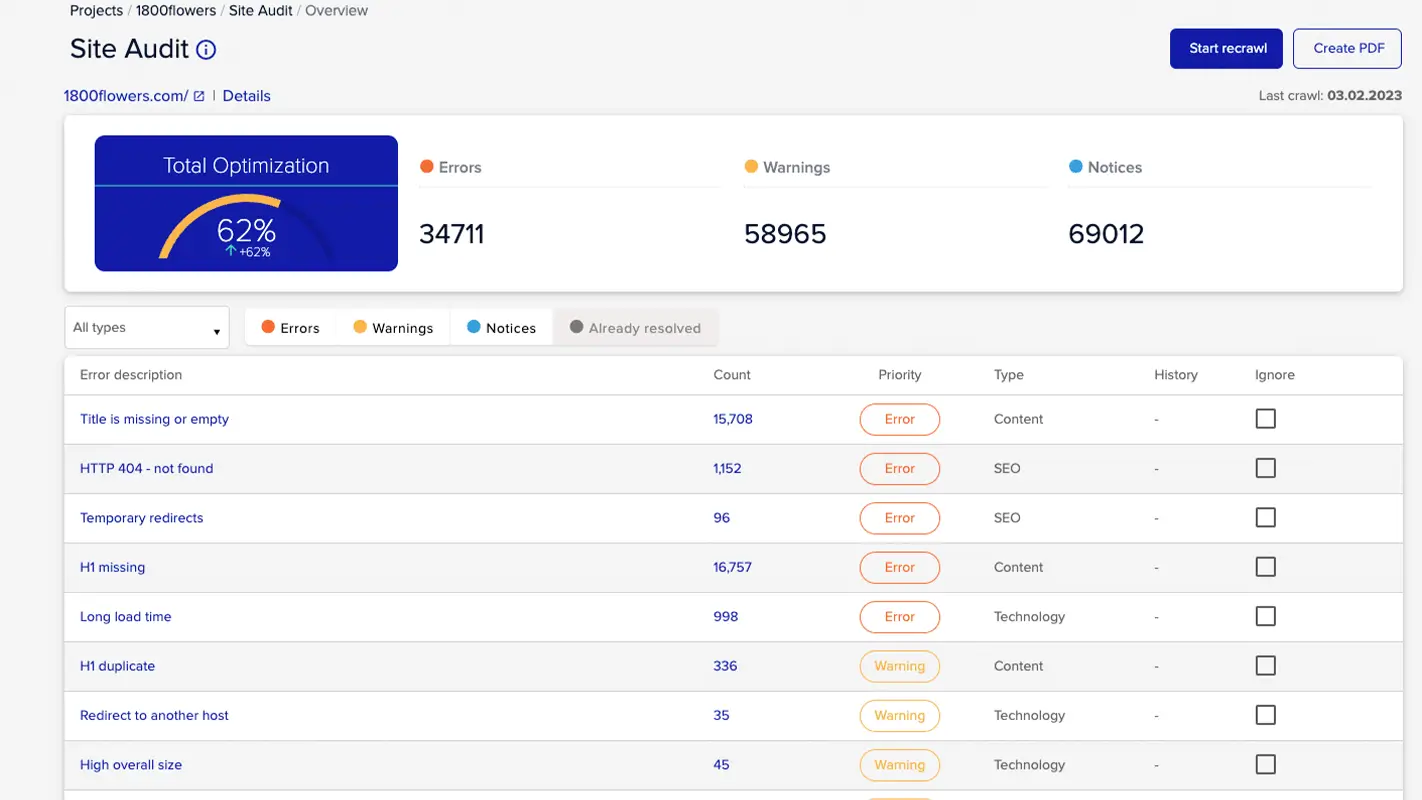The width and height of the screenshot is (1422, 800).
Task: Tick the Ignore box for "Long load time"
Action: click(x=1265, y=616)
